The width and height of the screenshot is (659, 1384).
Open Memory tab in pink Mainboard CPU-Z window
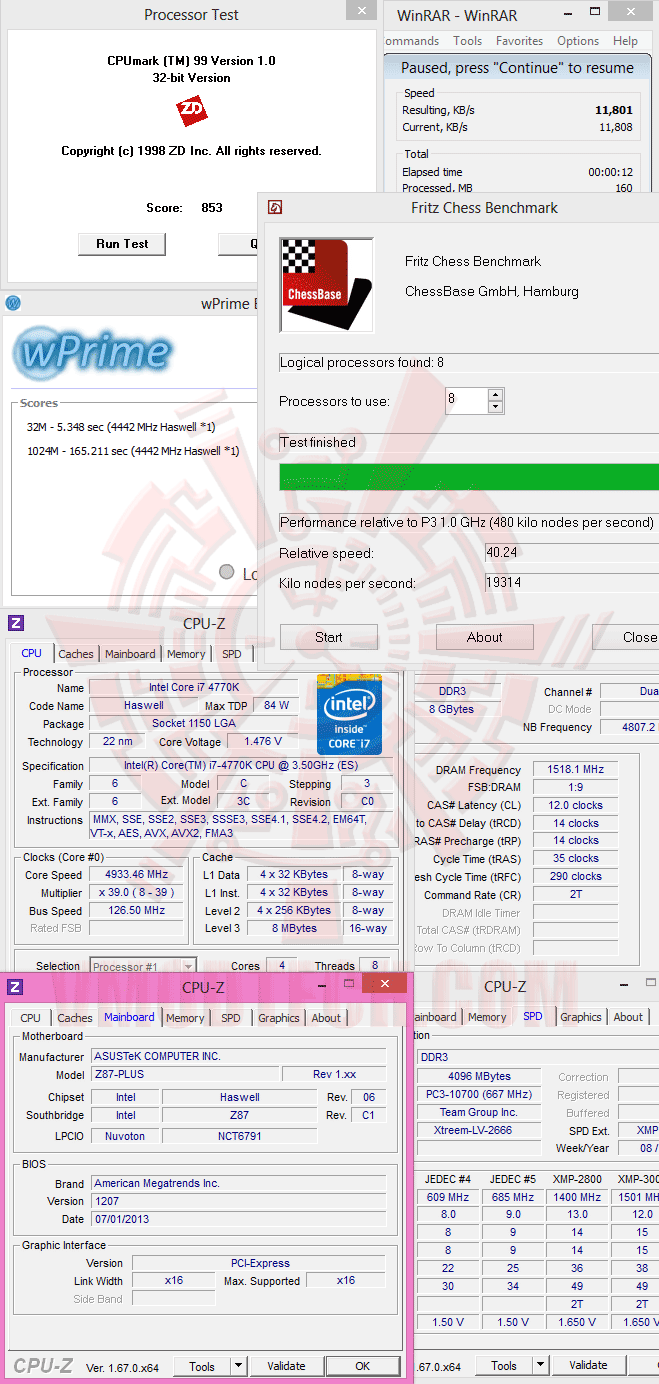pos(185,1018)
